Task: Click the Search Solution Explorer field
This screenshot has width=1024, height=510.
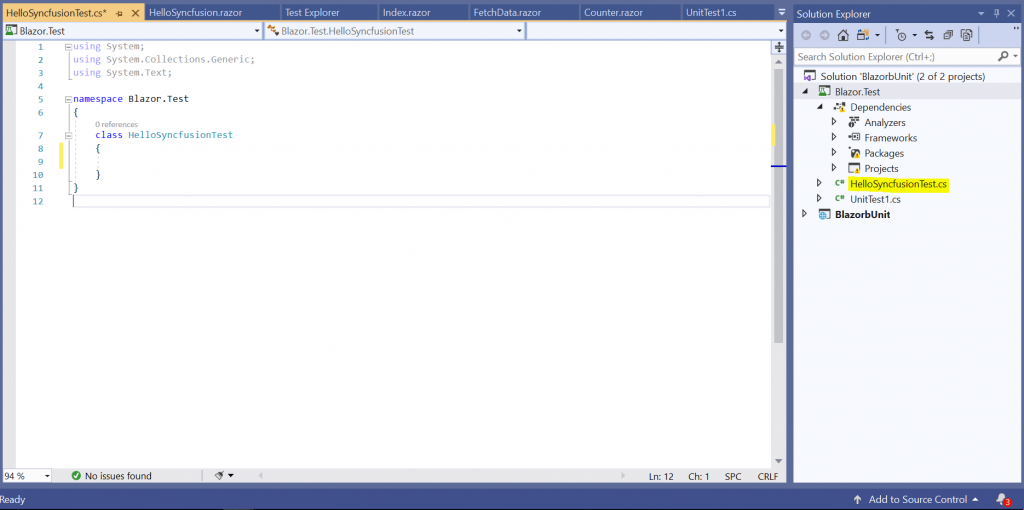Action: tap(895, 57)
